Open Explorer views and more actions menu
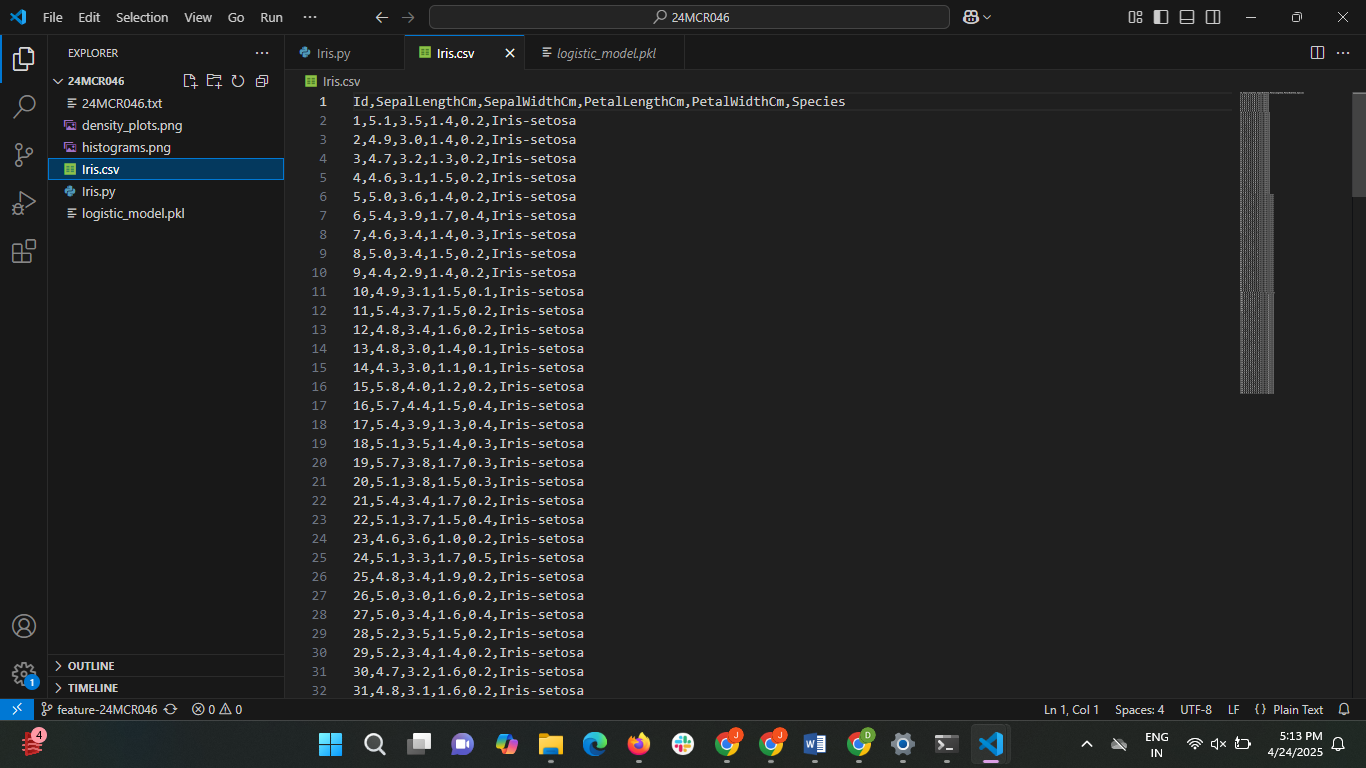The width and height of the screenshot is (1366, 768). tap(262, 53)
